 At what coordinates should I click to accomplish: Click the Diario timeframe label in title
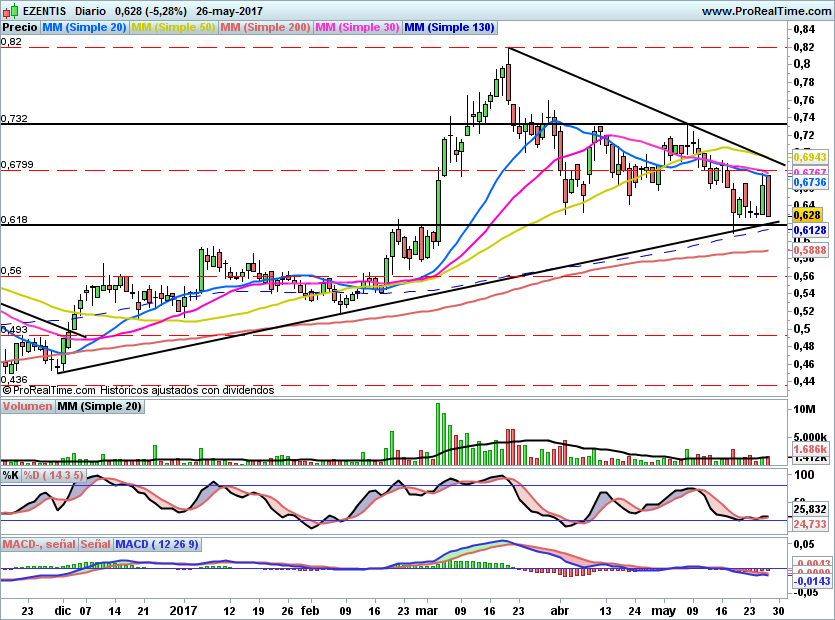tap(91, 11)
